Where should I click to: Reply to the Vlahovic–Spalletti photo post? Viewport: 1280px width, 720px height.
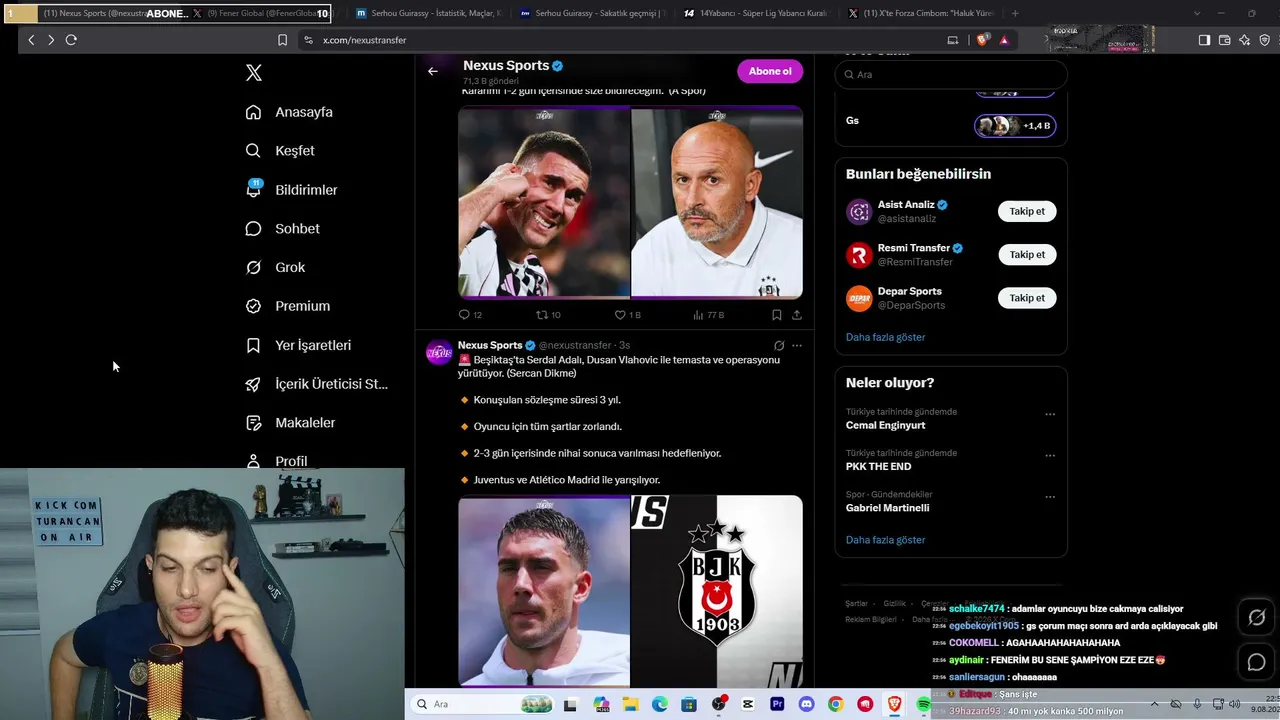(470, 315)
